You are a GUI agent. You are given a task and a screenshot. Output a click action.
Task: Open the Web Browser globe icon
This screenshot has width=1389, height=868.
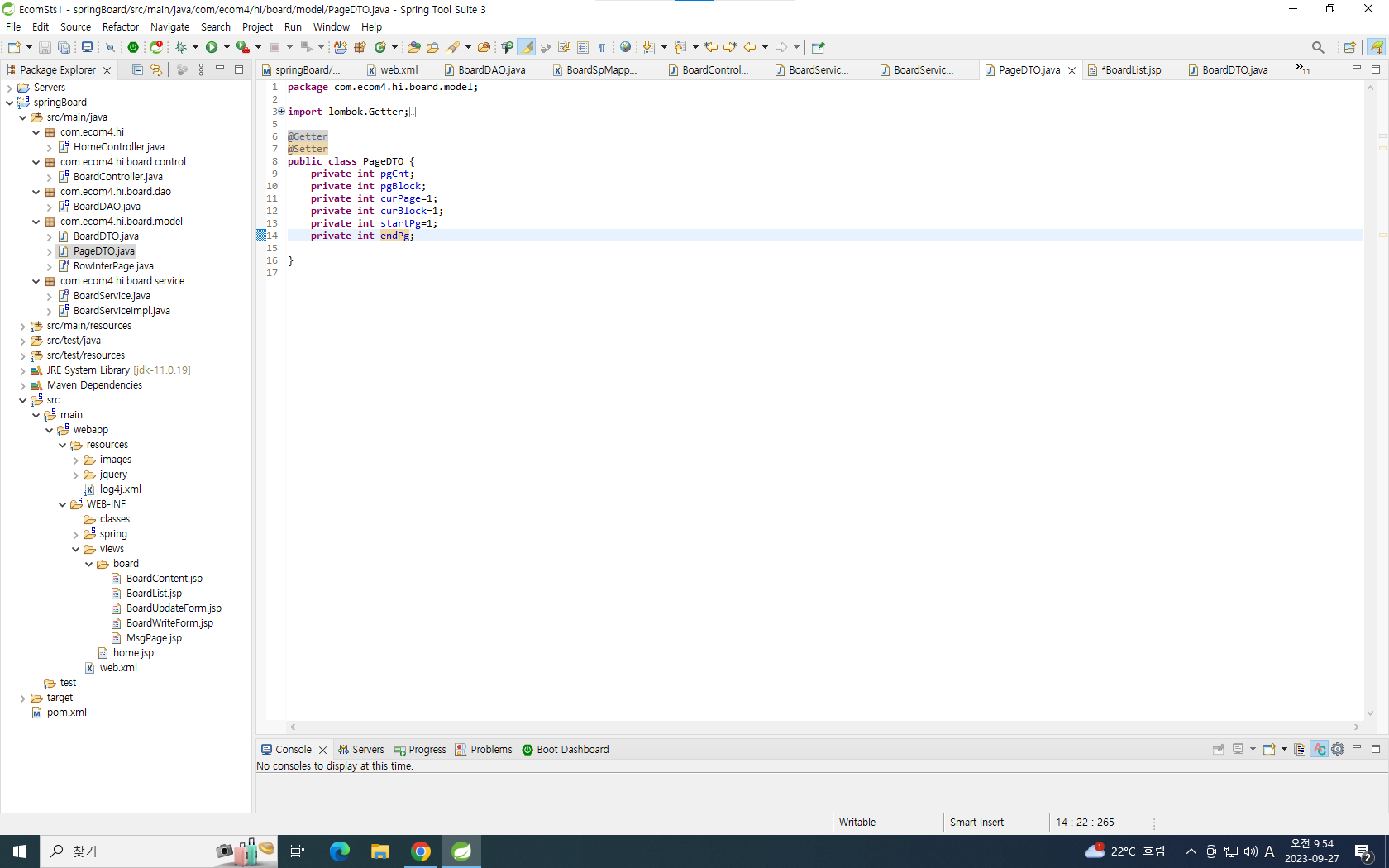(625, 47)
